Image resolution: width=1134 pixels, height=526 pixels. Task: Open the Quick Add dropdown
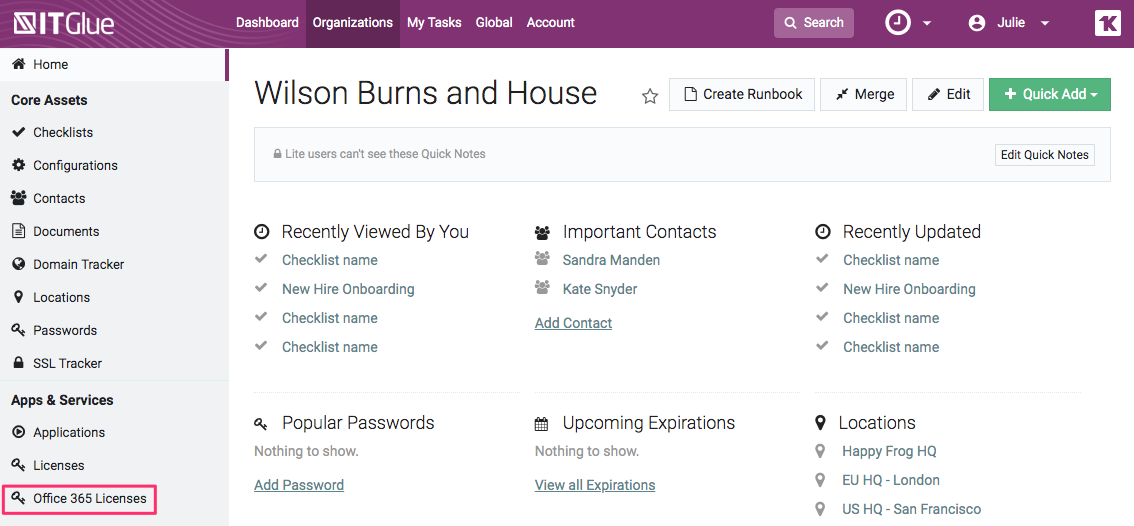[x=1049, y=94]
